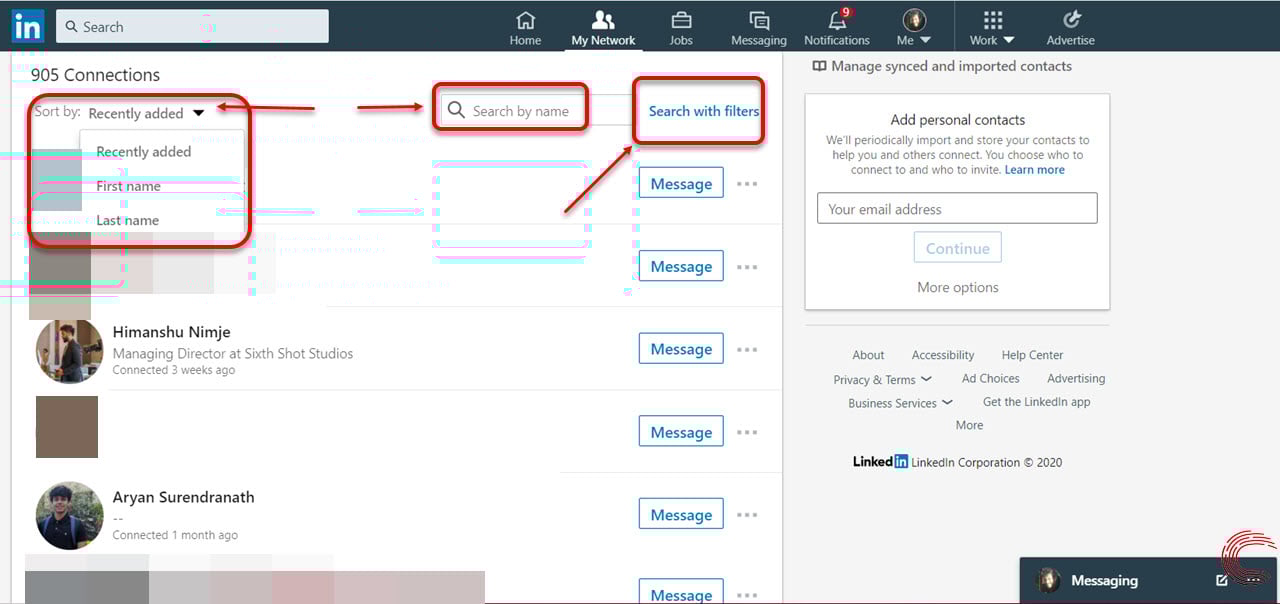
Task: Open the My Network tab
Action: (x=603, y=28)
